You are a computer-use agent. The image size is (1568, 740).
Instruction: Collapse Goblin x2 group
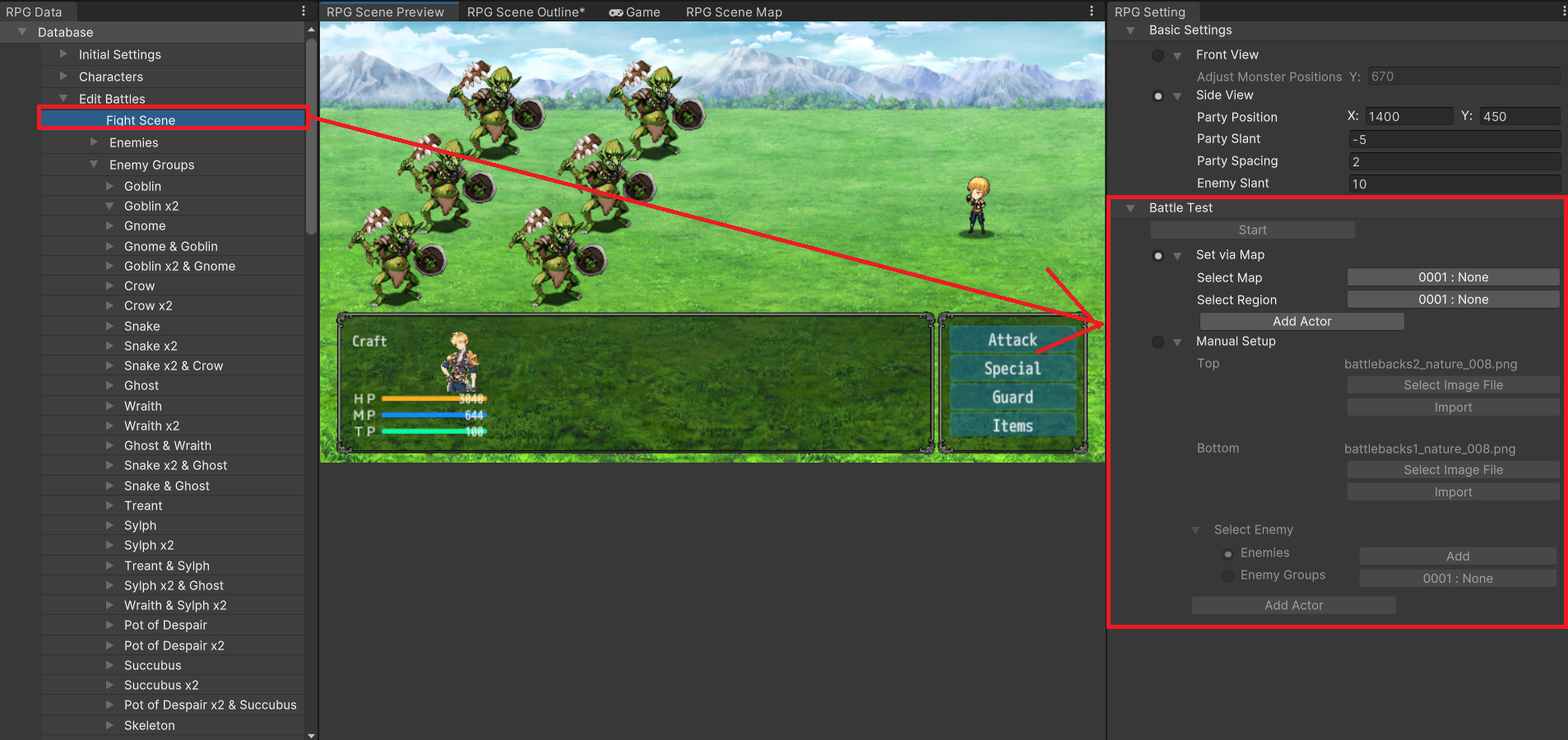point(109,206)
